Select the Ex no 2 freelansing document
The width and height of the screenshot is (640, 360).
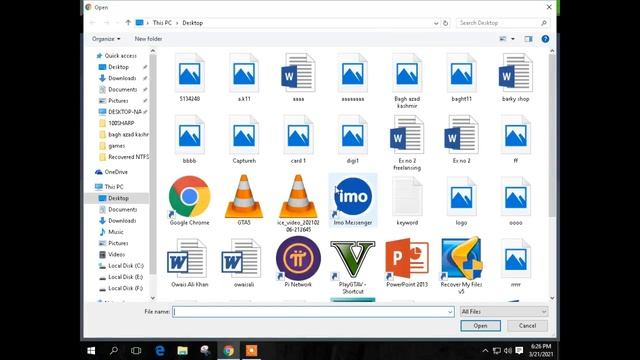click(x=407, y=143)
